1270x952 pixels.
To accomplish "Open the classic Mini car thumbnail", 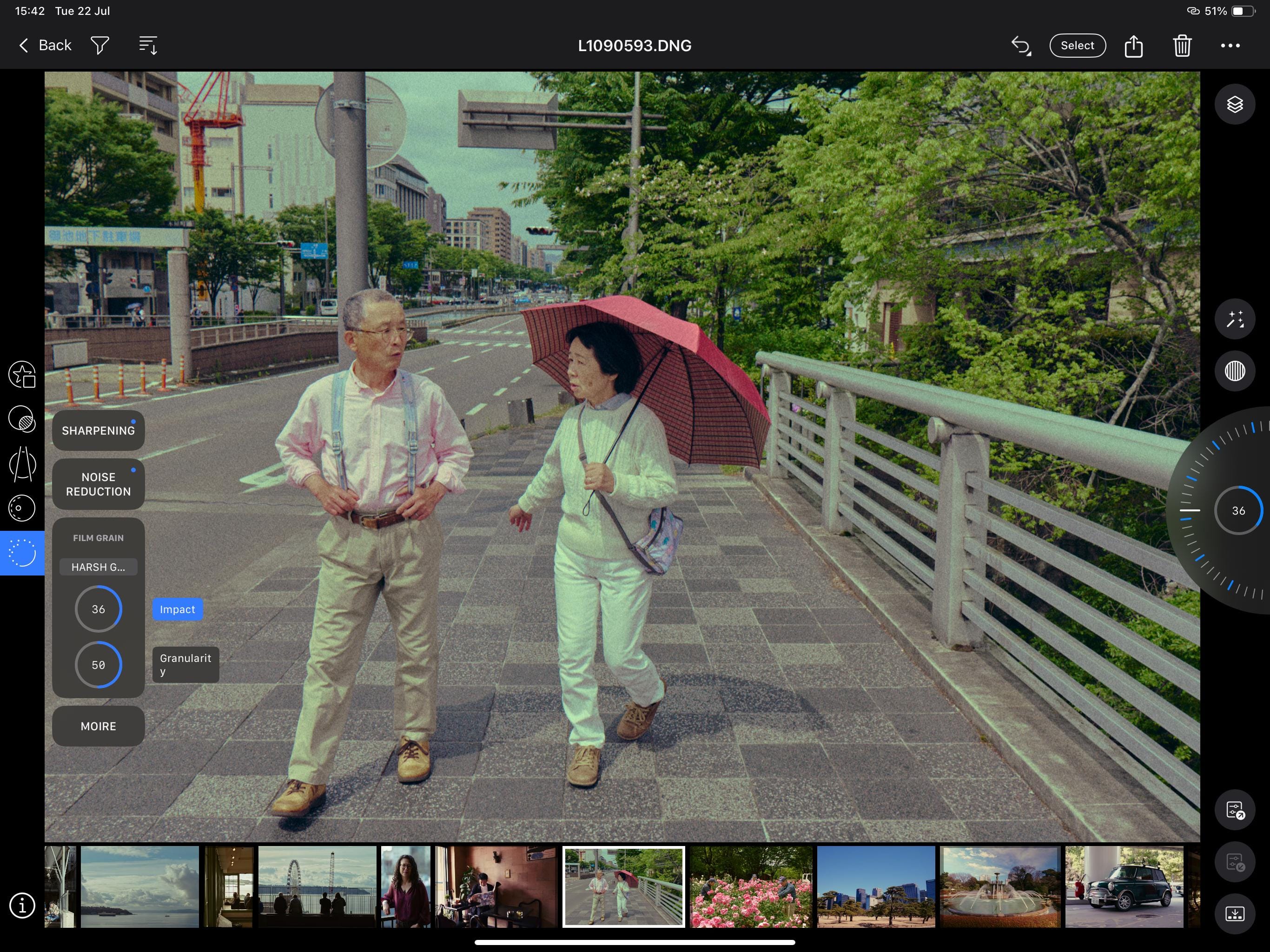I will click(x=1124, y=886).
